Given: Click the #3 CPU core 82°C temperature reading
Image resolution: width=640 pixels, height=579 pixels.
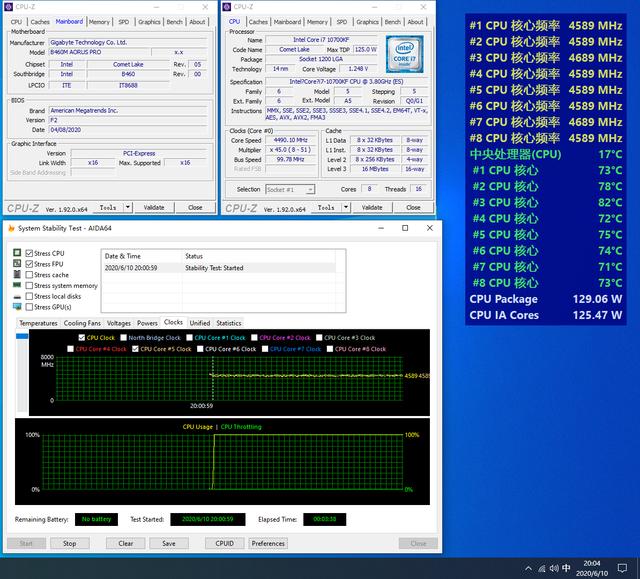Looking at the screenshot, I should (610, 202).
